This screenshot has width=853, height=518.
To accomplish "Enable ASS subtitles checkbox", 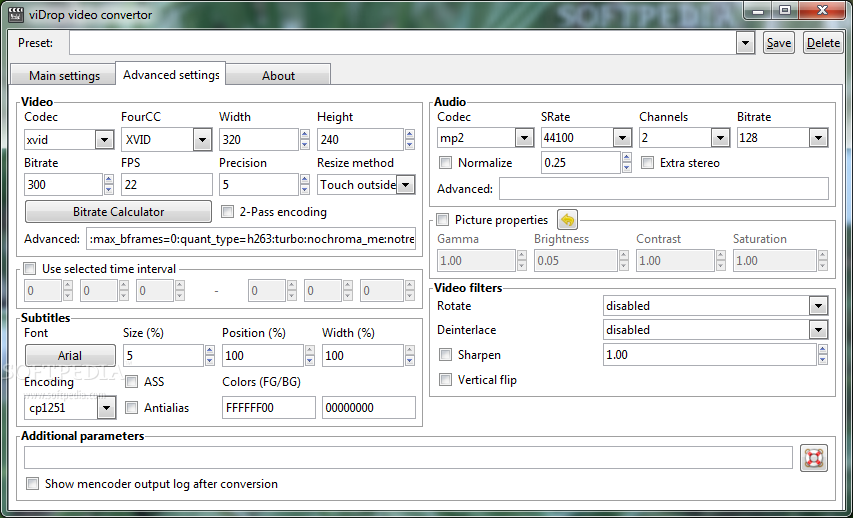I will 132,382.
